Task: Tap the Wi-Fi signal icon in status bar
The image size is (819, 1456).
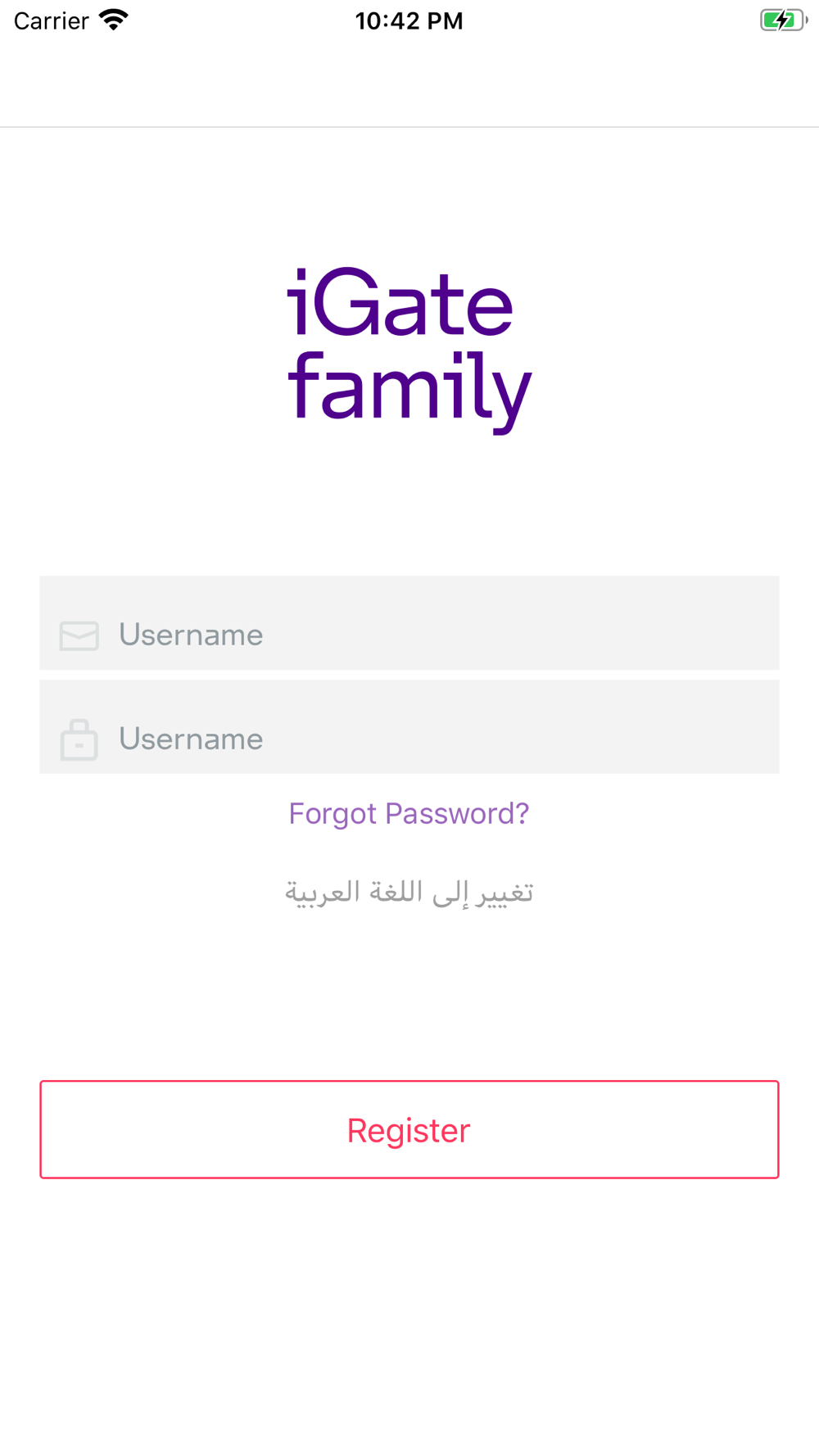Action: tap(113, 20)
